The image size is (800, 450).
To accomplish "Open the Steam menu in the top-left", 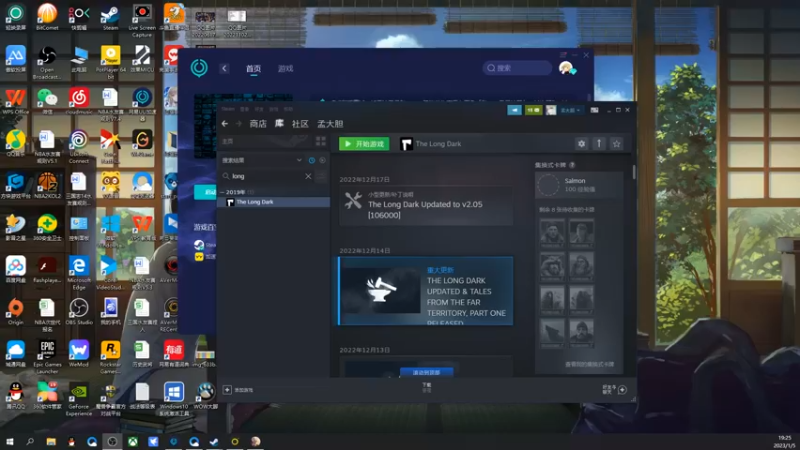I will point(228,109).
